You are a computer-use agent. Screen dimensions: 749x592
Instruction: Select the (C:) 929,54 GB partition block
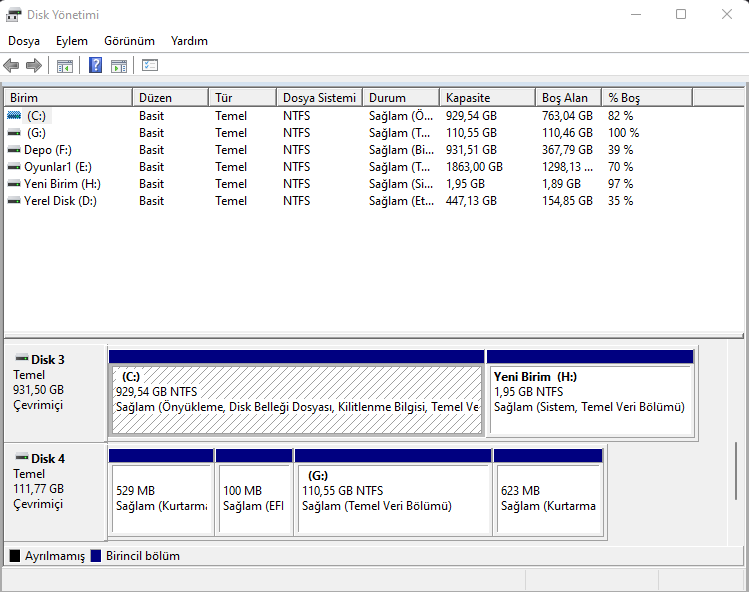coord(297,393)
